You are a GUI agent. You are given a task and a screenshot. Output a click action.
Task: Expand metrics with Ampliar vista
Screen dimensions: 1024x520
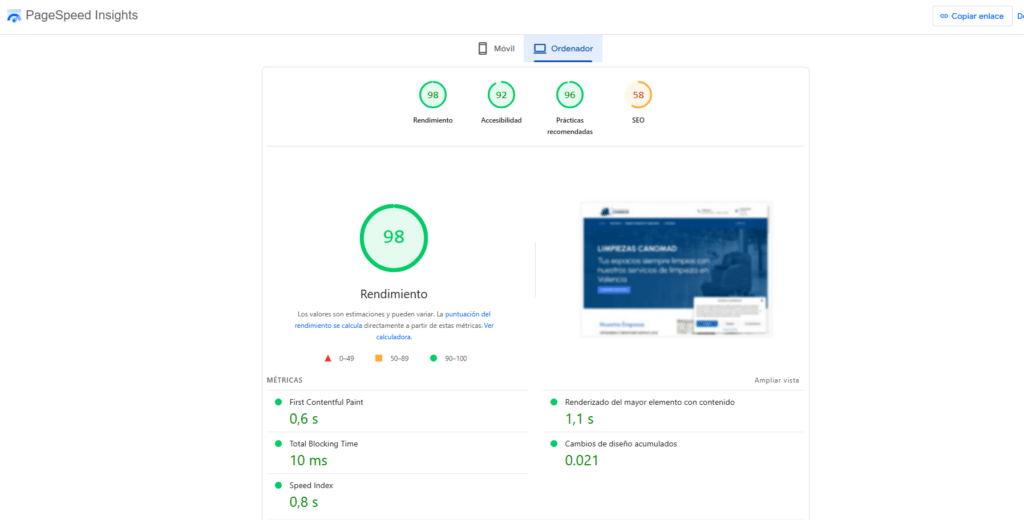coord(776,380)
